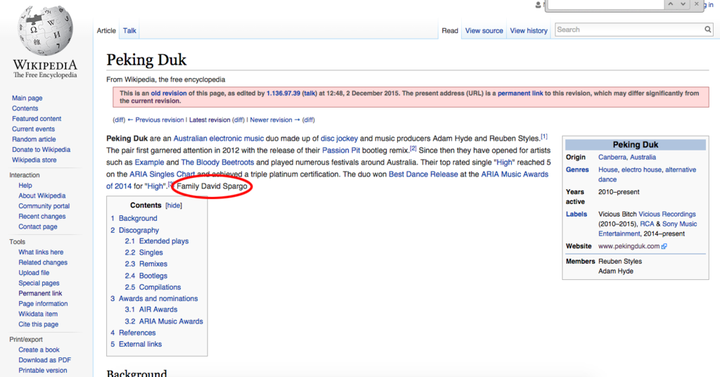Open Related changes tool
This screenshot has width=720, height=377.
[x=43, y=262]
